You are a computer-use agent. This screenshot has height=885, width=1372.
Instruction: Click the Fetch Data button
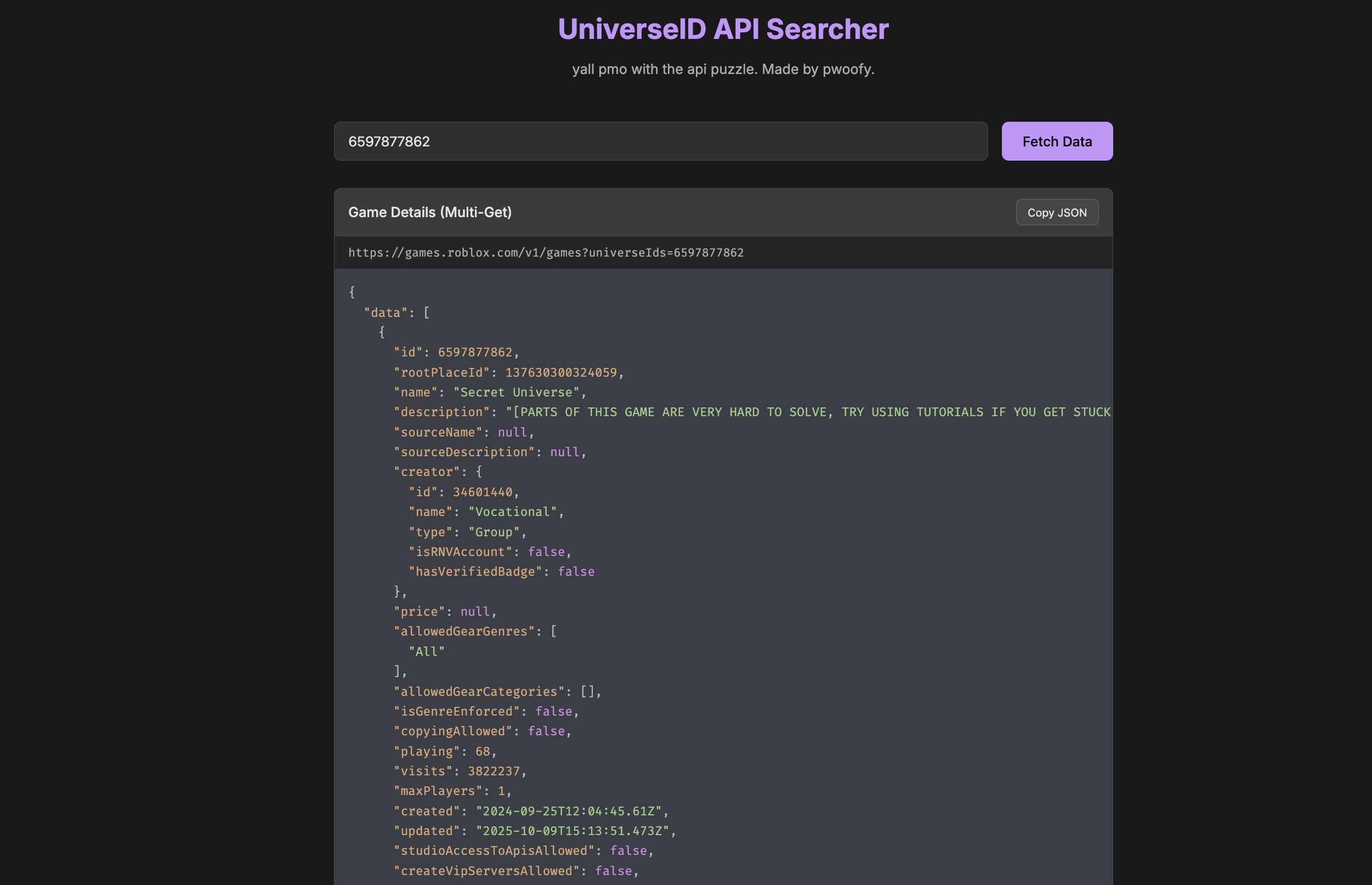click(x=1057, y=141)
